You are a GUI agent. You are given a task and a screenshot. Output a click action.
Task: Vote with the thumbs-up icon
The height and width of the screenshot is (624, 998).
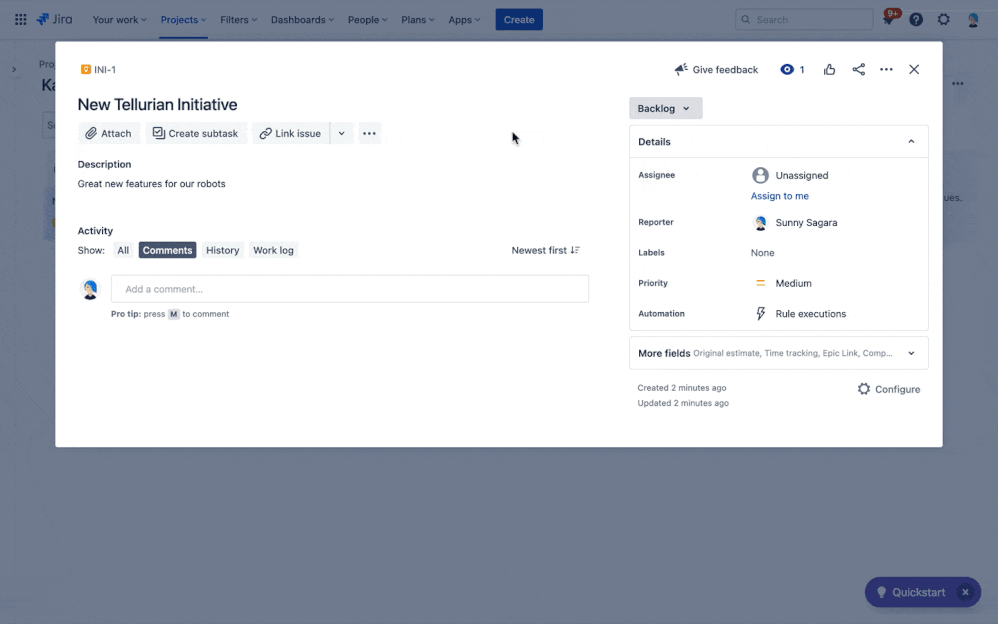[829, 69]
